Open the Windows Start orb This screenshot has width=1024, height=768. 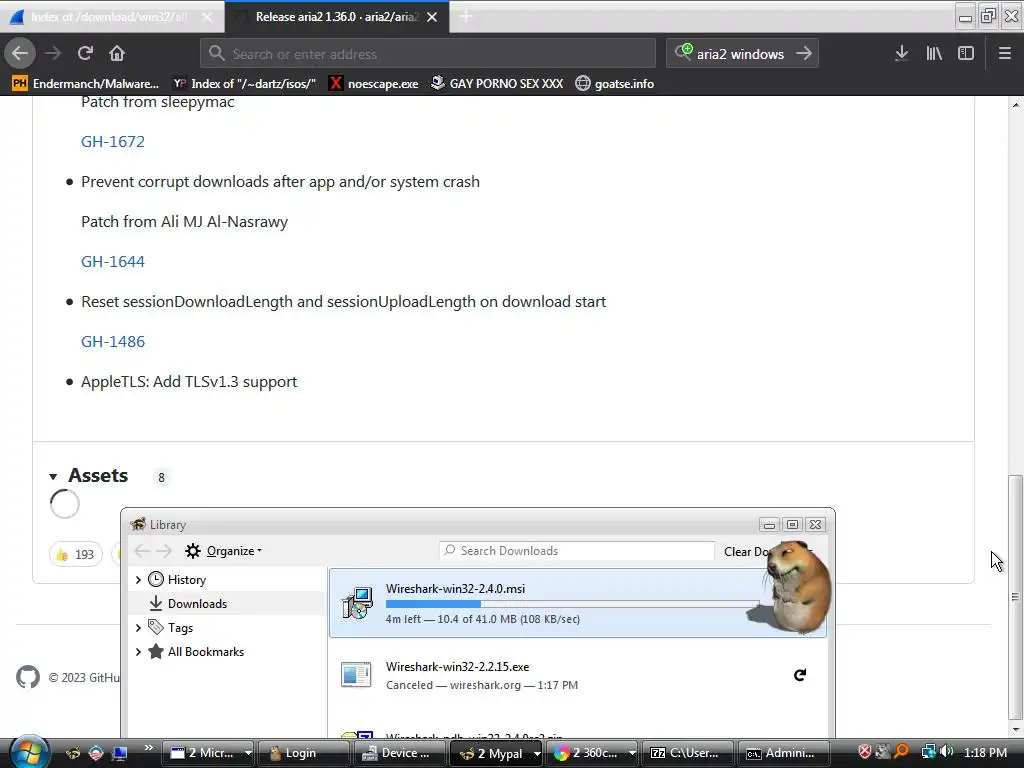tap(29, 752)
